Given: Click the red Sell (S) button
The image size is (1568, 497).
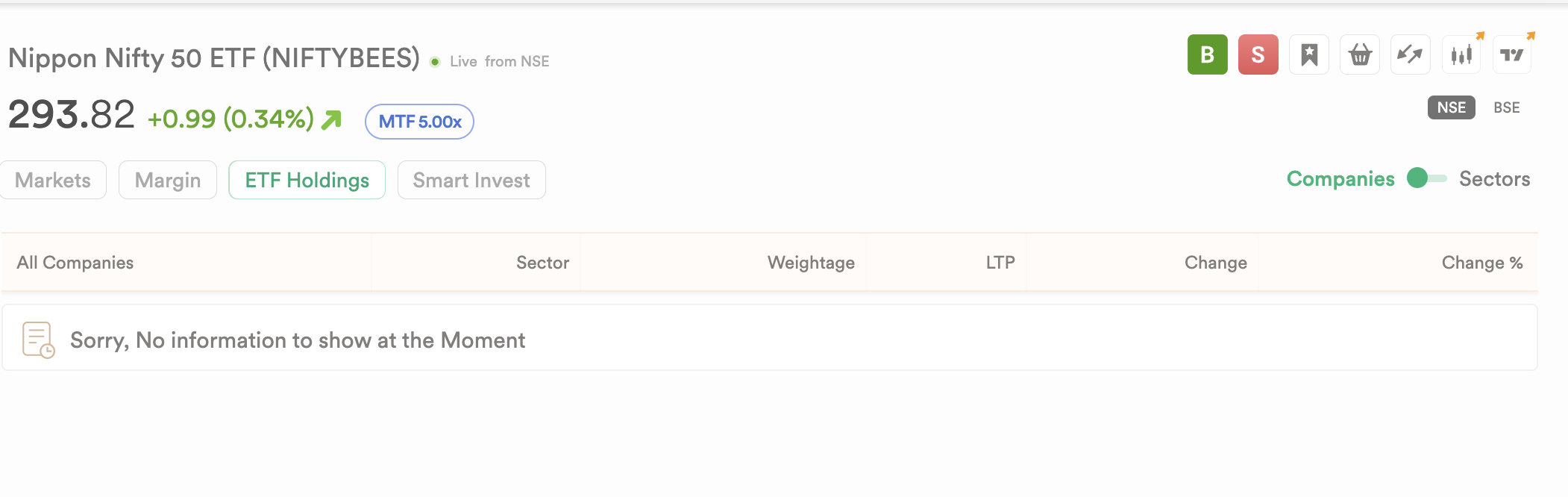Looking at the screenshot, I should pos(1258,54).
